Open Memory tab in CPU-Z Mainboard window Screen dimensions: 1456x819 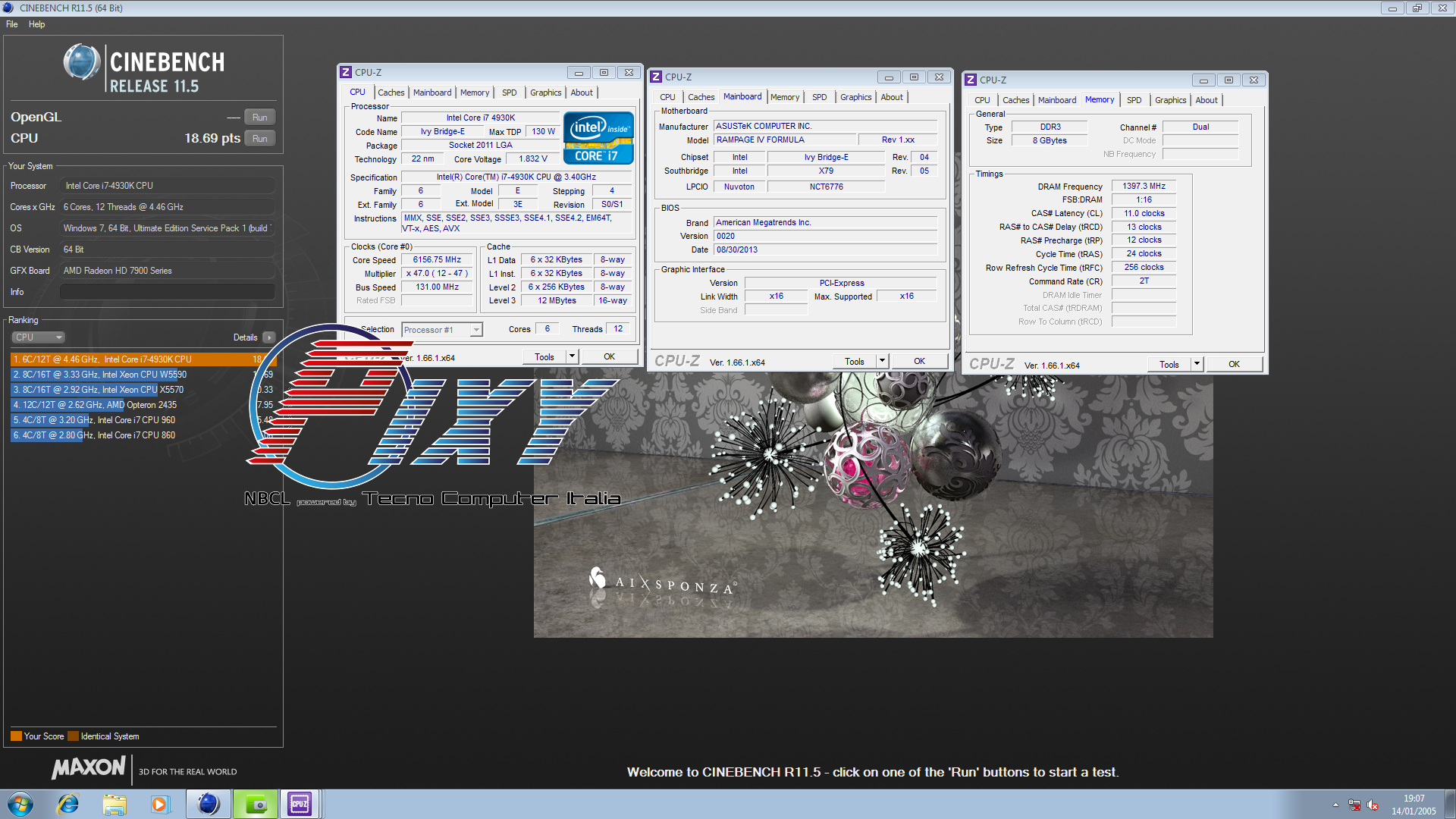[x=785, y=97]
